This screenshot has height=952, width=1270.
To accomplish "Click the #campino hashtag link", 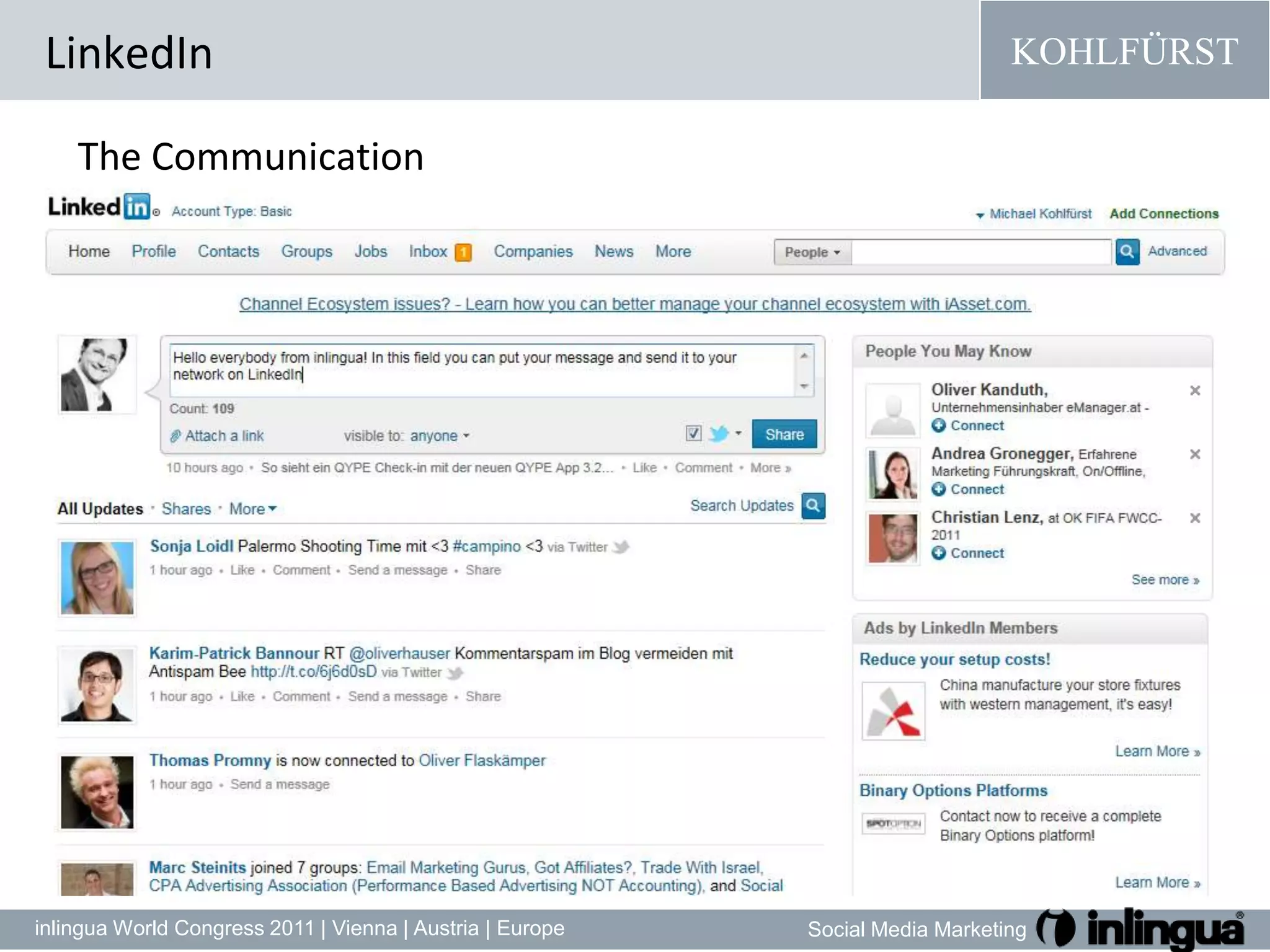I will [487, 546].
